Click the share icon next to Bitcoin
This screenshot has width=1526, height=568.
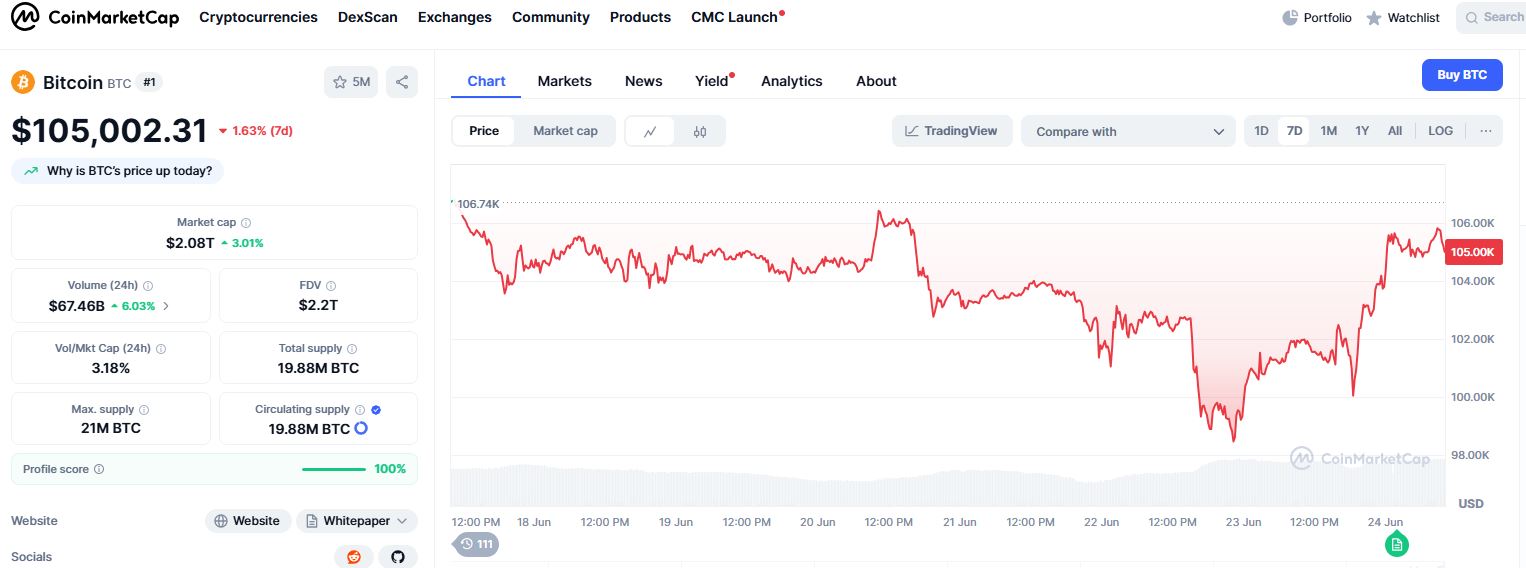(x=402, y=82)
